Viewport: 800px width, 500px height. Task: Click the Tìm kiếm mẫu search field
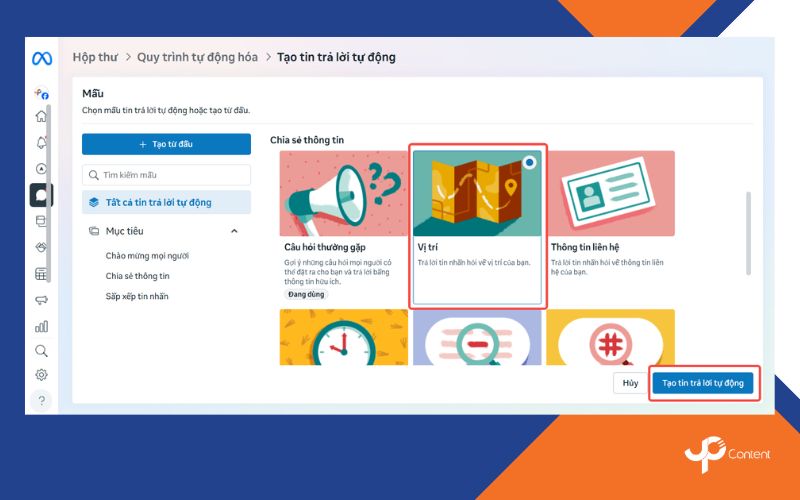[x=166, y=175]
